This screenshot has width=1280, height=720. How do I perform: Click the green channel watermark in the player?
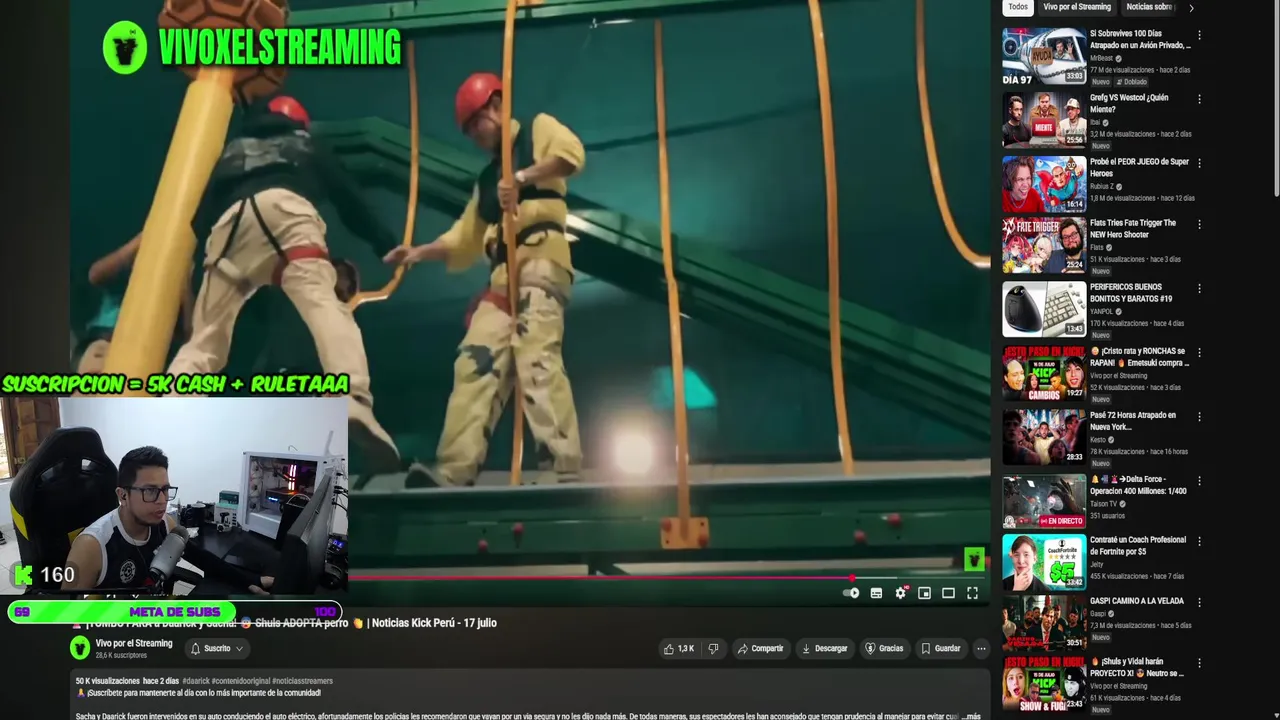[x=974, y=559]
